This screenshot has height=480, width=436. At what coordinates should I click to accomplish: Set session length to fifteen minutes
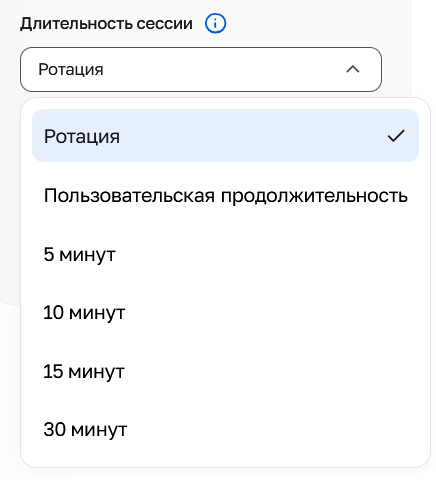click(x=225, y=371)
